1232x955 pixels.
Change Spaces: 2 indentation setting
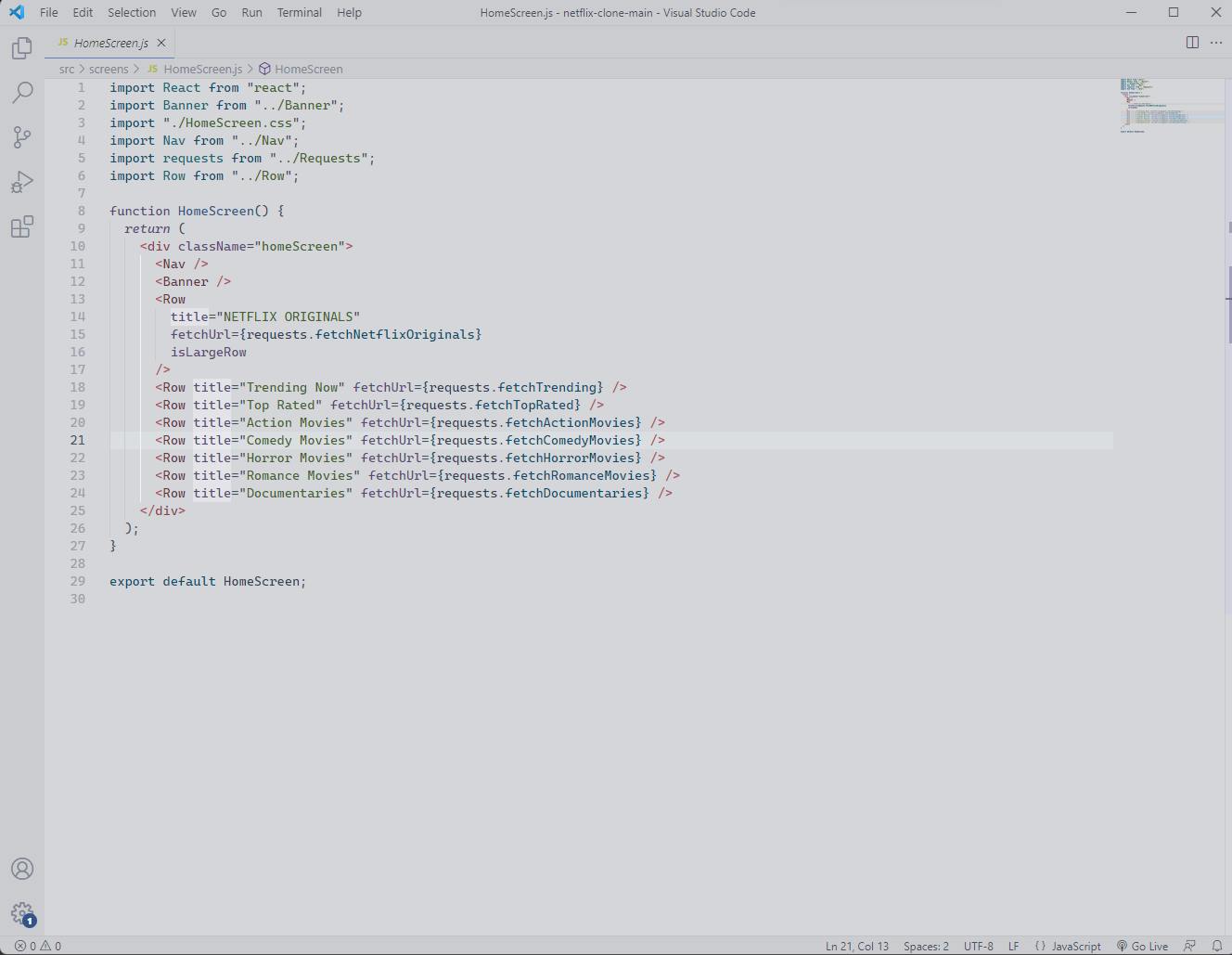926,946
